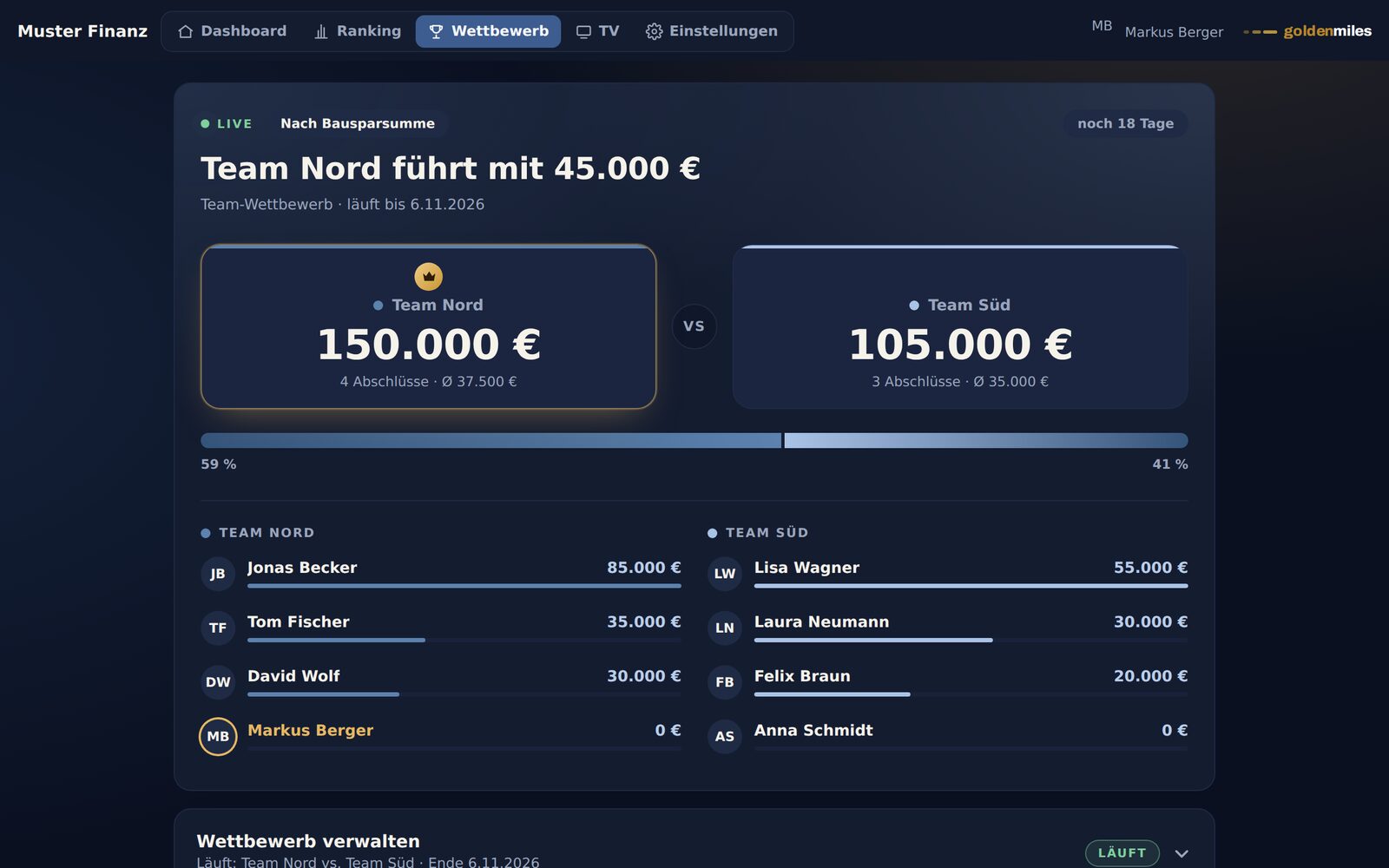
Task: Click the TV monitor icon
Action: click(583, 31)
